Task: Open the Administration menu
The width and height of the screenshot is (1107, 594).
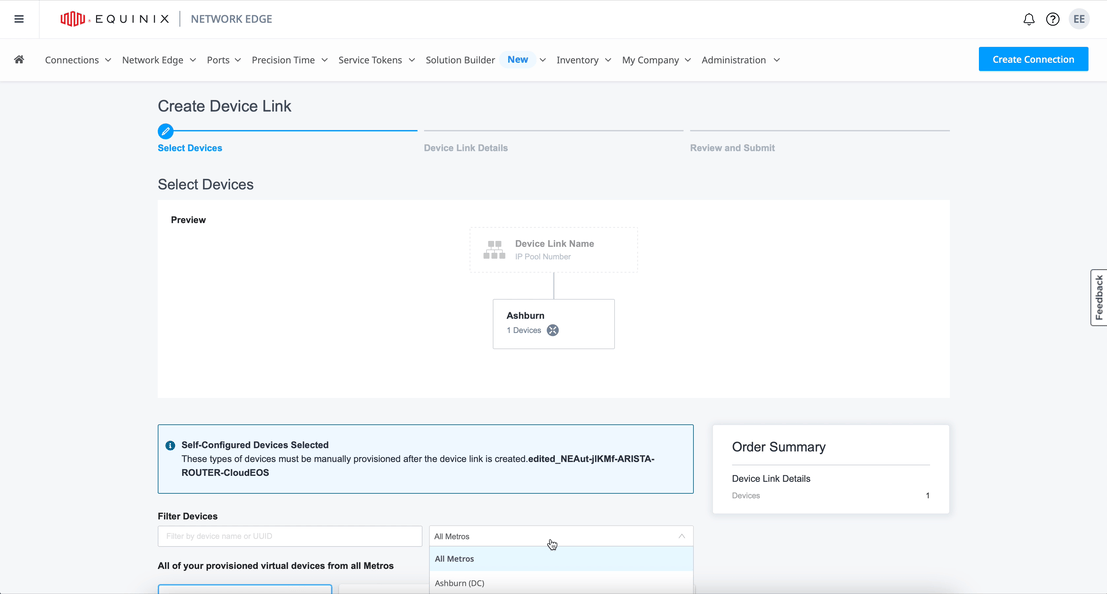Action: [740, 60]
